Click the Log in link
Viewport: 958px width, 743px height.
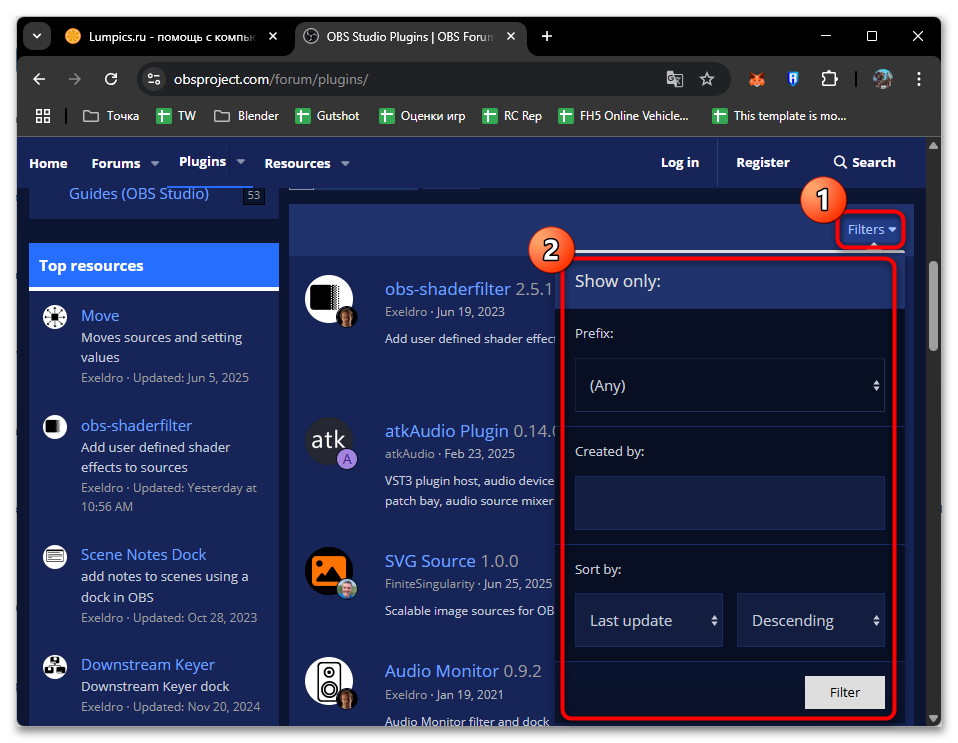[x=680, y=163]
